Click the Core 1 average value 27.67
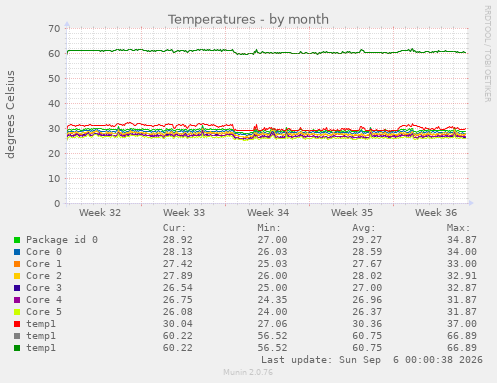This screenshot has width=497, height=383. coord(367,264)
